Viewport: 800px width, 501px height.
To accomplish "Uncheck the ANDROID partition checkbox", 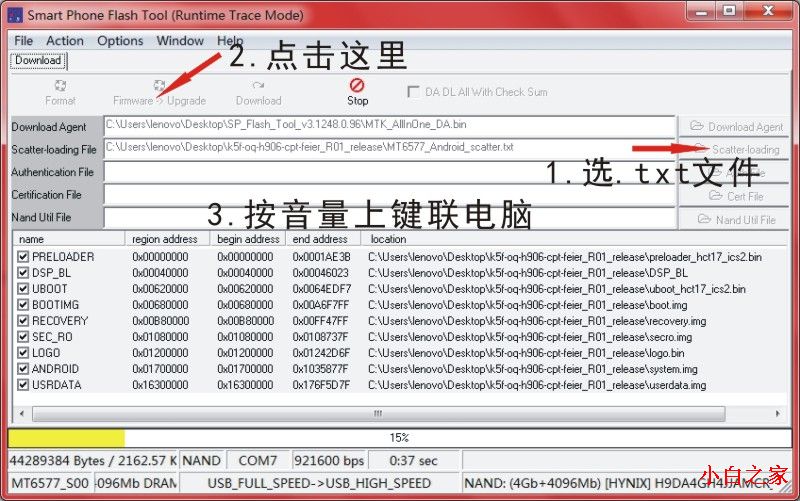I will click(23, 369).
